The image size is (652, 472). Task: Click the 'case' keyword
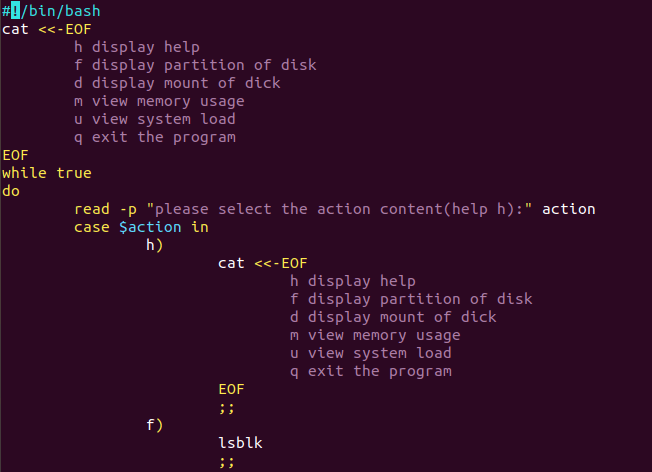(x=92, y=227)
